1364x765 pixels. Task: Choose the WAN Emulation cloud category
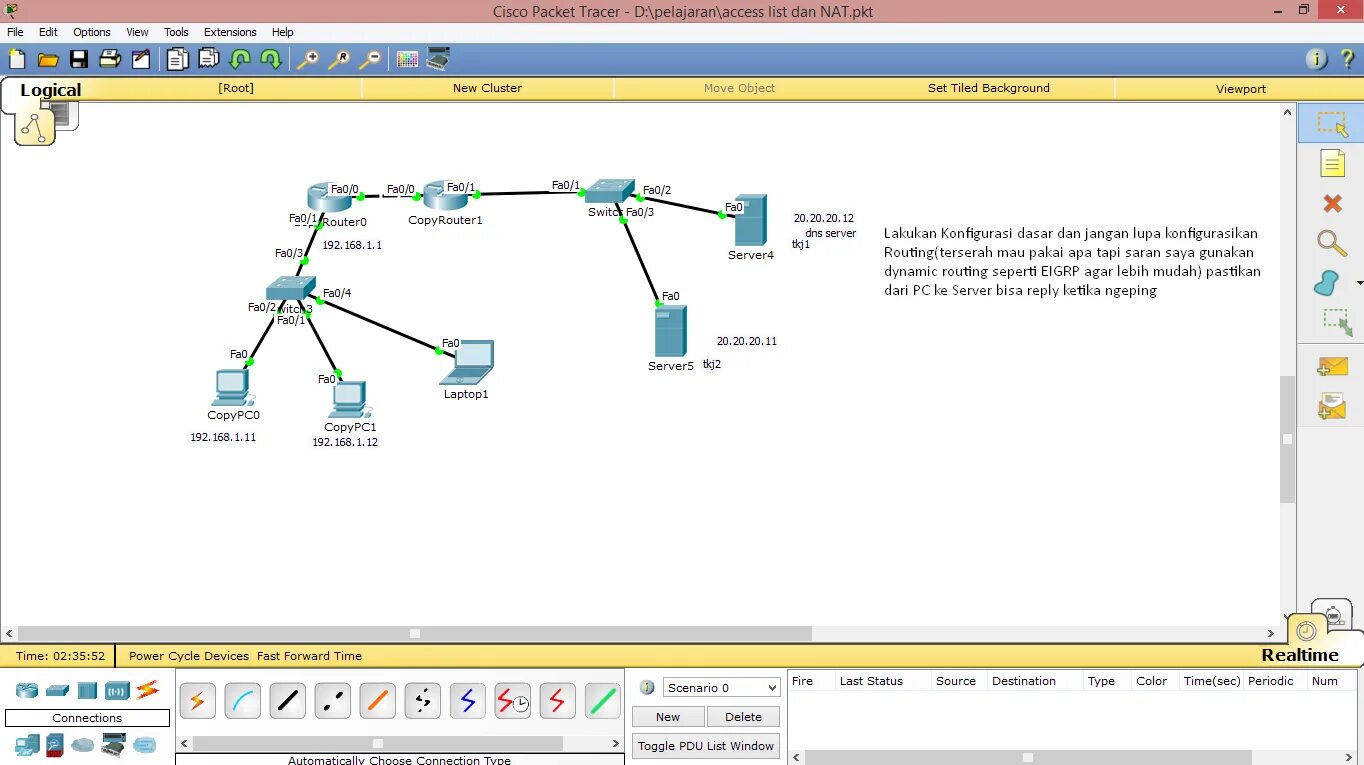(x=82, y=745)
